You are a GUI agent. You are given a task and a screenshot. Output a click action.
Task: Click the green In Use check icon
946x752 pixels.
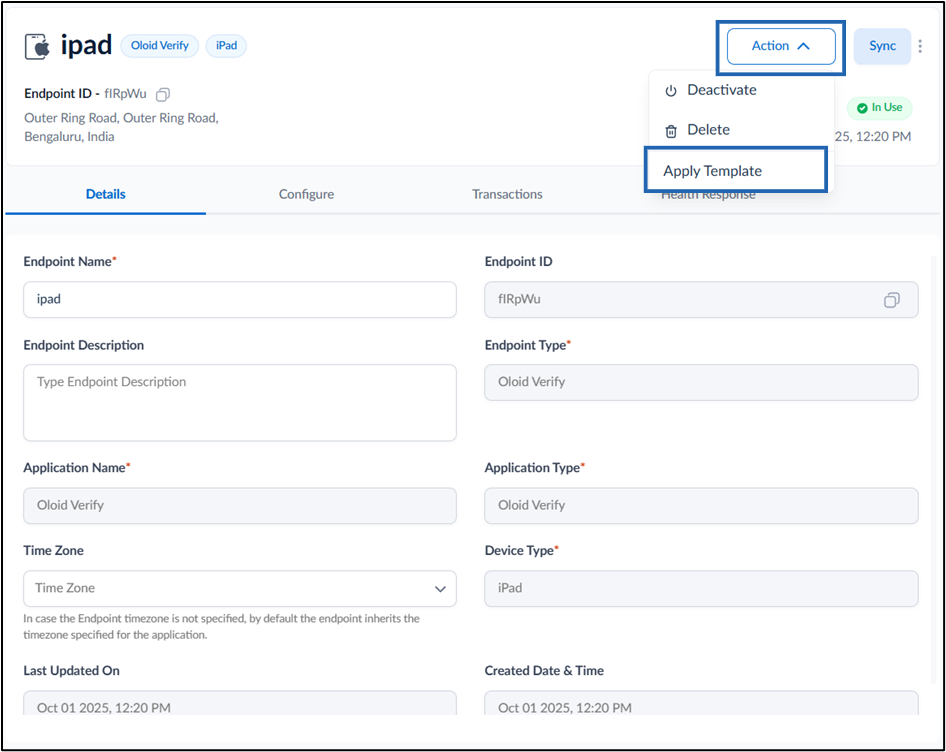tap(862, 108)
